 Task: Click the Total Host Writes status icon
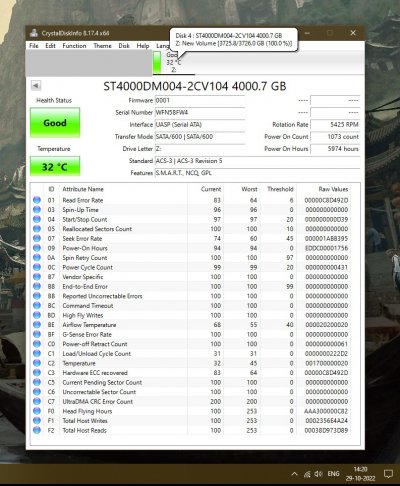[x=37, y=421]
